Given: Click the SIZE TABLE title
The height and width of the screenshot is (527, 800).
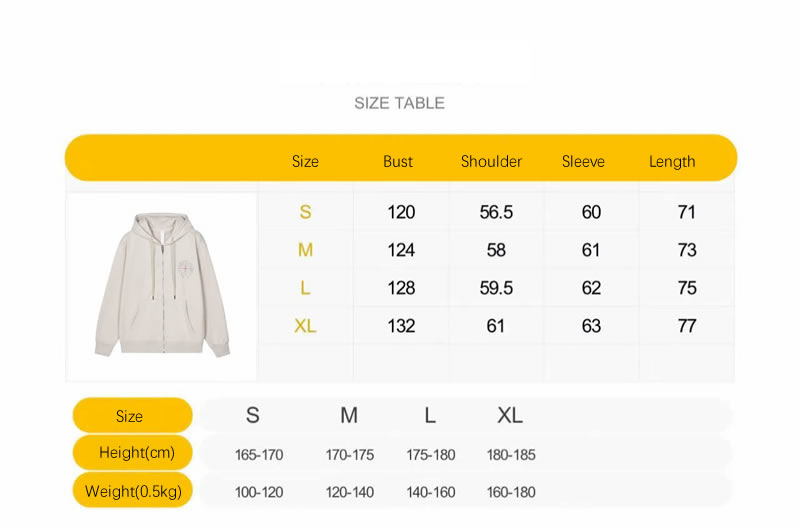Looking at the screenshot, I should pos(399,103).
